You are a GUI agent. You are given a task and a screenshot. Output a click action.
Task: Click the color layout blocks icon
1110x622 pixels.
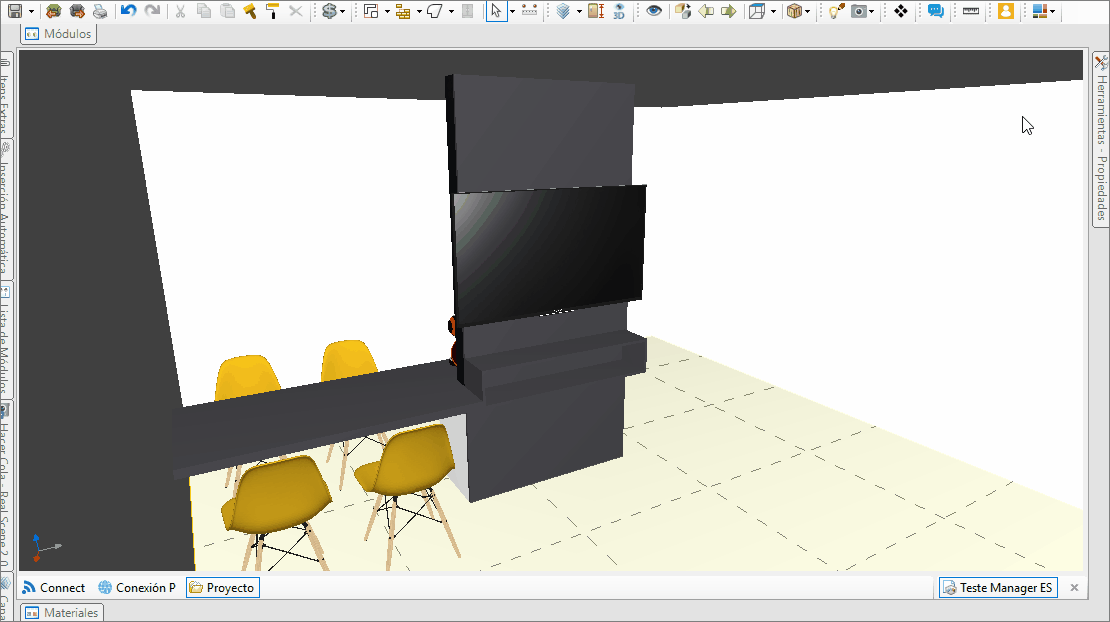pos(1039,11)
